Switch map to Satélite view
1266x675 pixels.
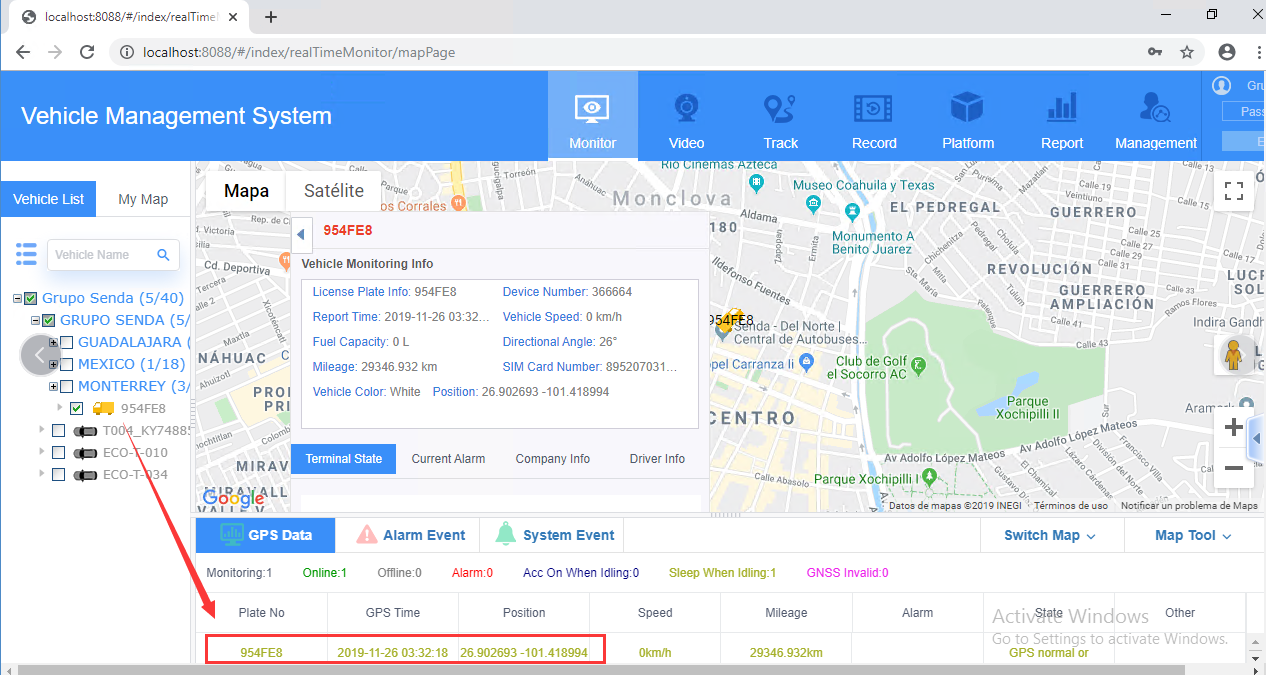333,190
